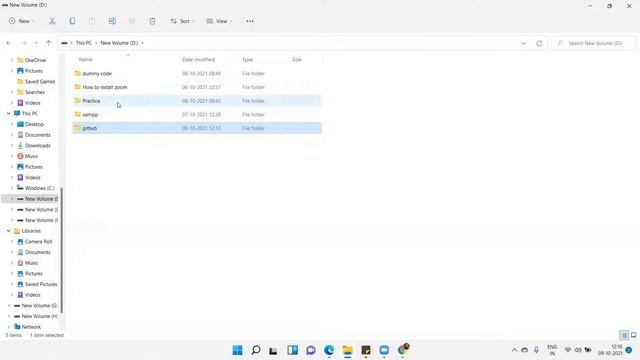Open Zoom from the taskbar
The height and width of the screenshot is (360, 640).
[384, 350]
